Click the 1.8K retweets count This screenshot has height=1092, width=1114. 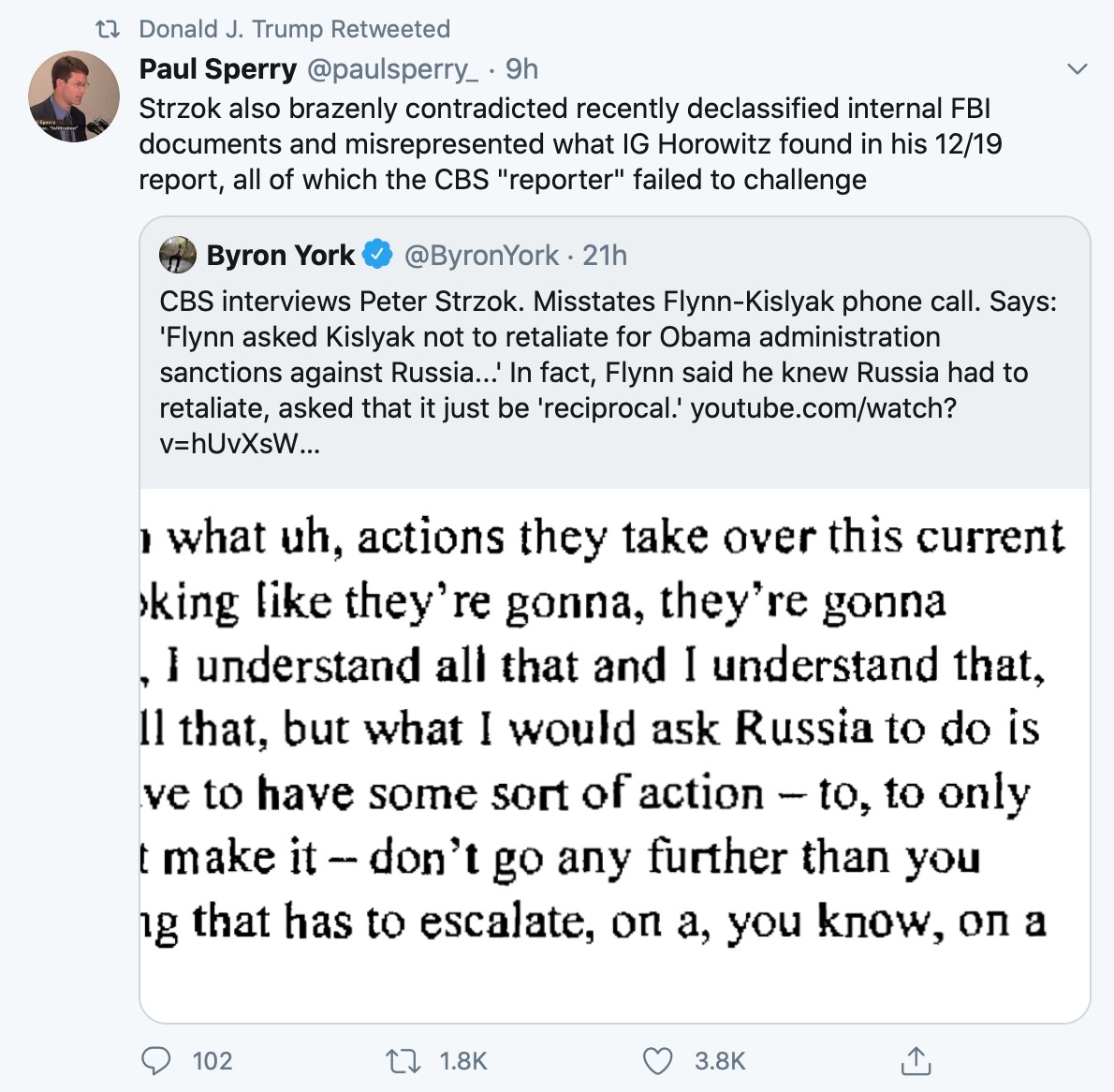coord(463,1060)
